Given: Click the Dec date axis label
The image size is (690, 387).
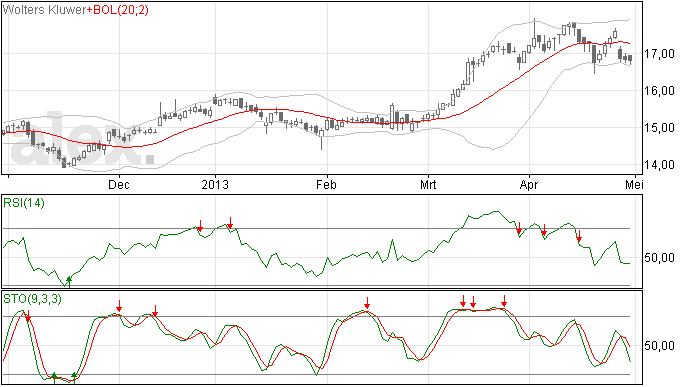Looking at the screenshot, I should 119,184.
